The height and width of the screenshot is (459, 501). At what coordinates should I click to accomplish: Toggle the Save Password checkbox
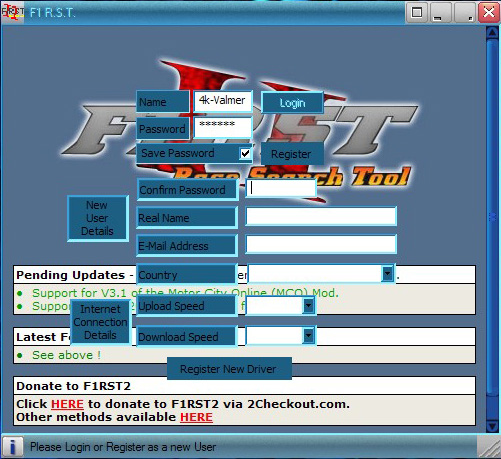tap(245, 153)
